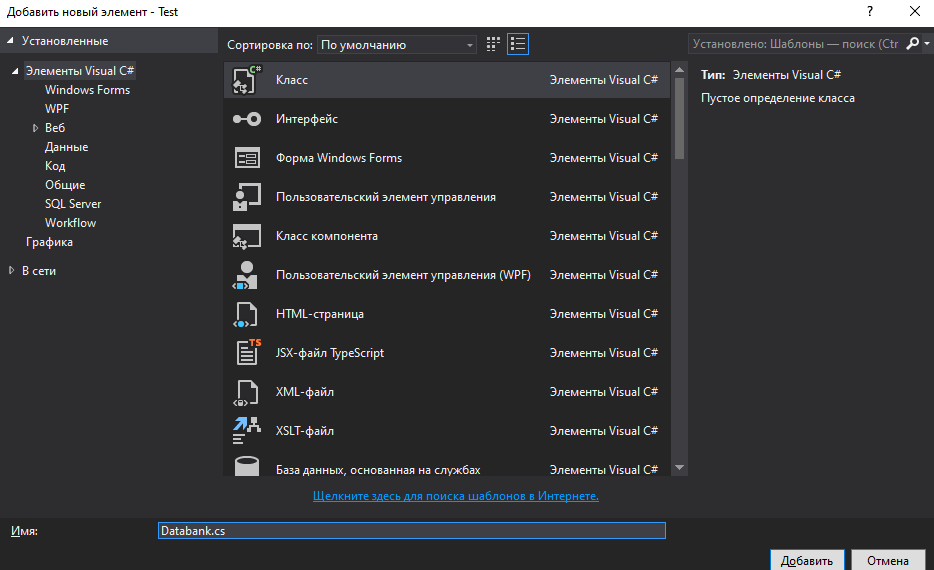Choose the Windows Forms form icon

tap(246, 158)
